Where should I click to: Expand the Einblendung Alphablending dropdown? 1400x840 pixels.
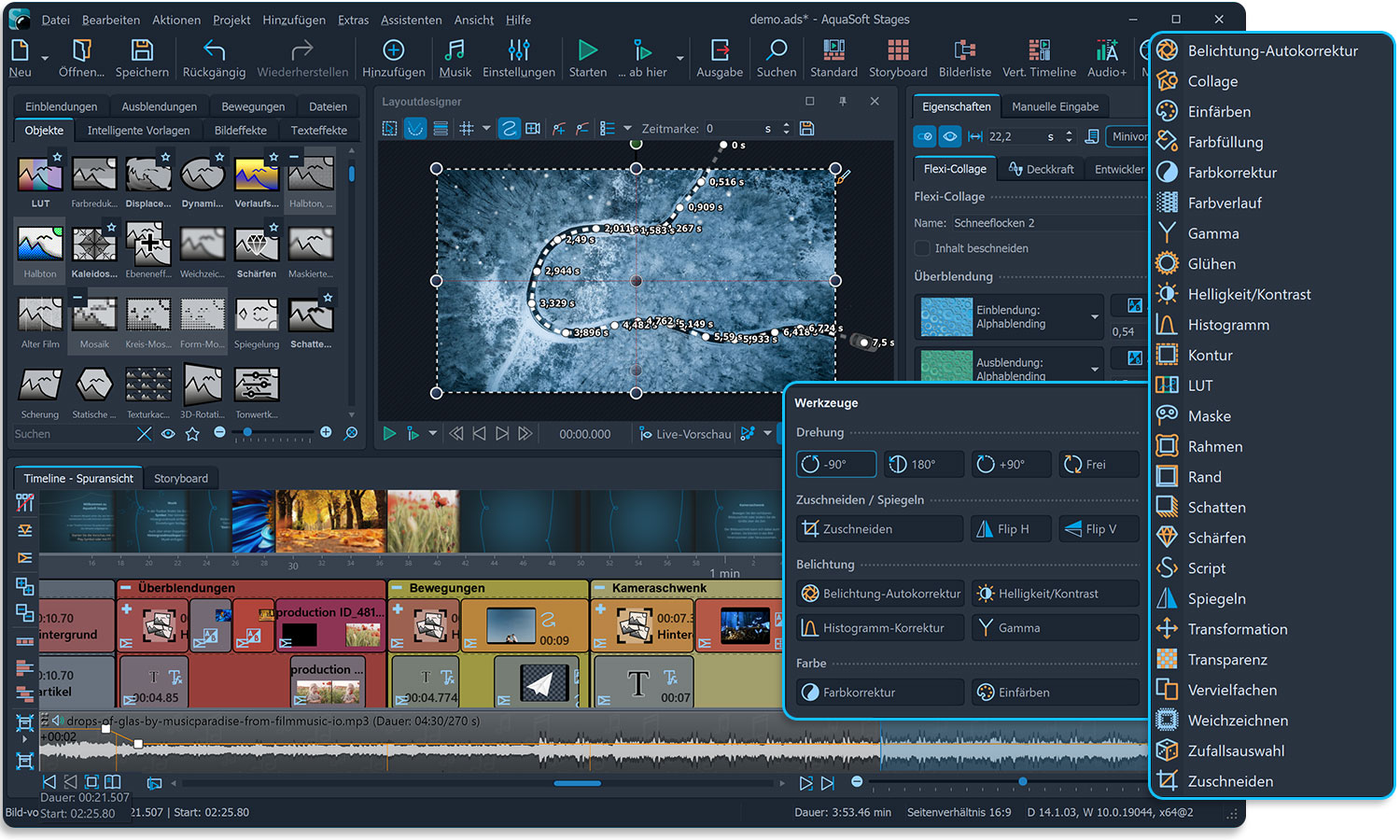tap(1095, 317)
